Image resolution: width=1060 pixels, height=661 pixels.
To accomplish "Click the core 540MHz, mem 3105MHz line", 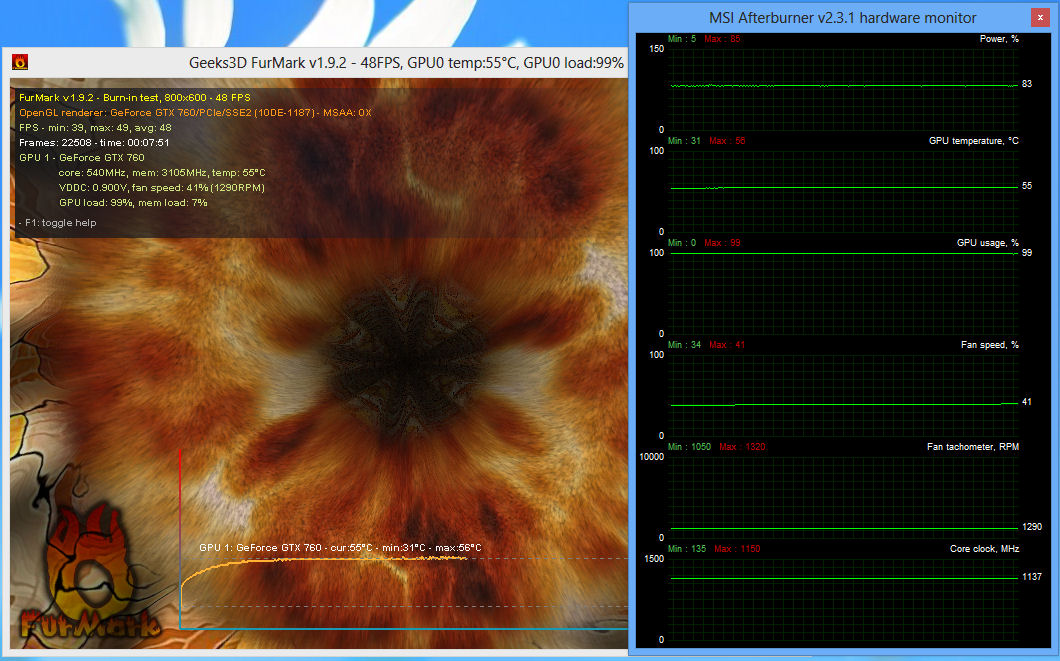I will pyautogui.click(x=162, y=172).
